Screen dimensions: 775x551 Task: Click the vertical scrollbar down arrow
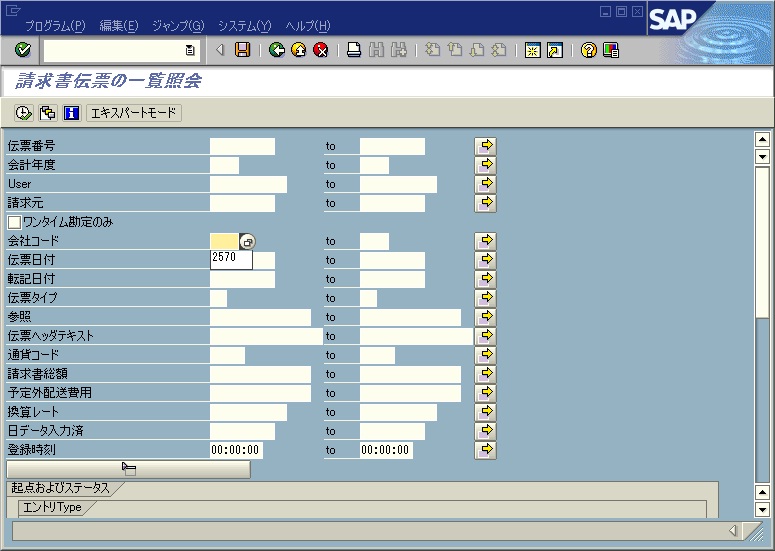pyautogui.click(x=762, y=509)
